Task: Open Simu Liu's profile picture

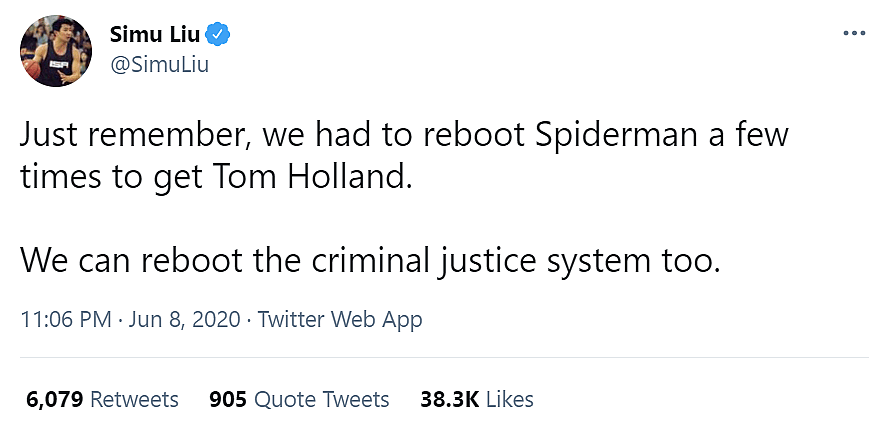Action: tap(53, 50)
